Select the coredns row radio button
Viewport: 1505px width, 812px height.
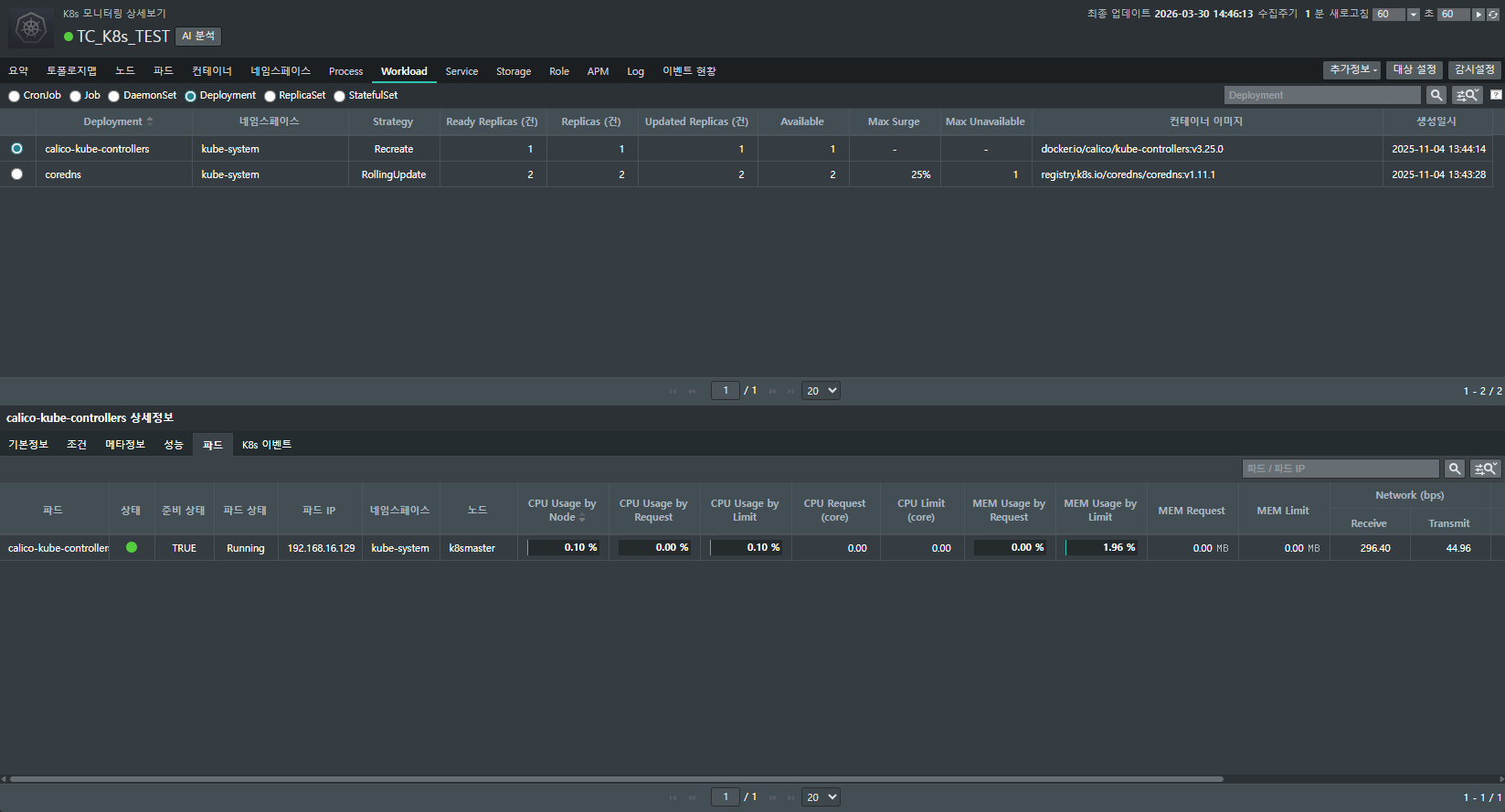[x=17, y=174]
